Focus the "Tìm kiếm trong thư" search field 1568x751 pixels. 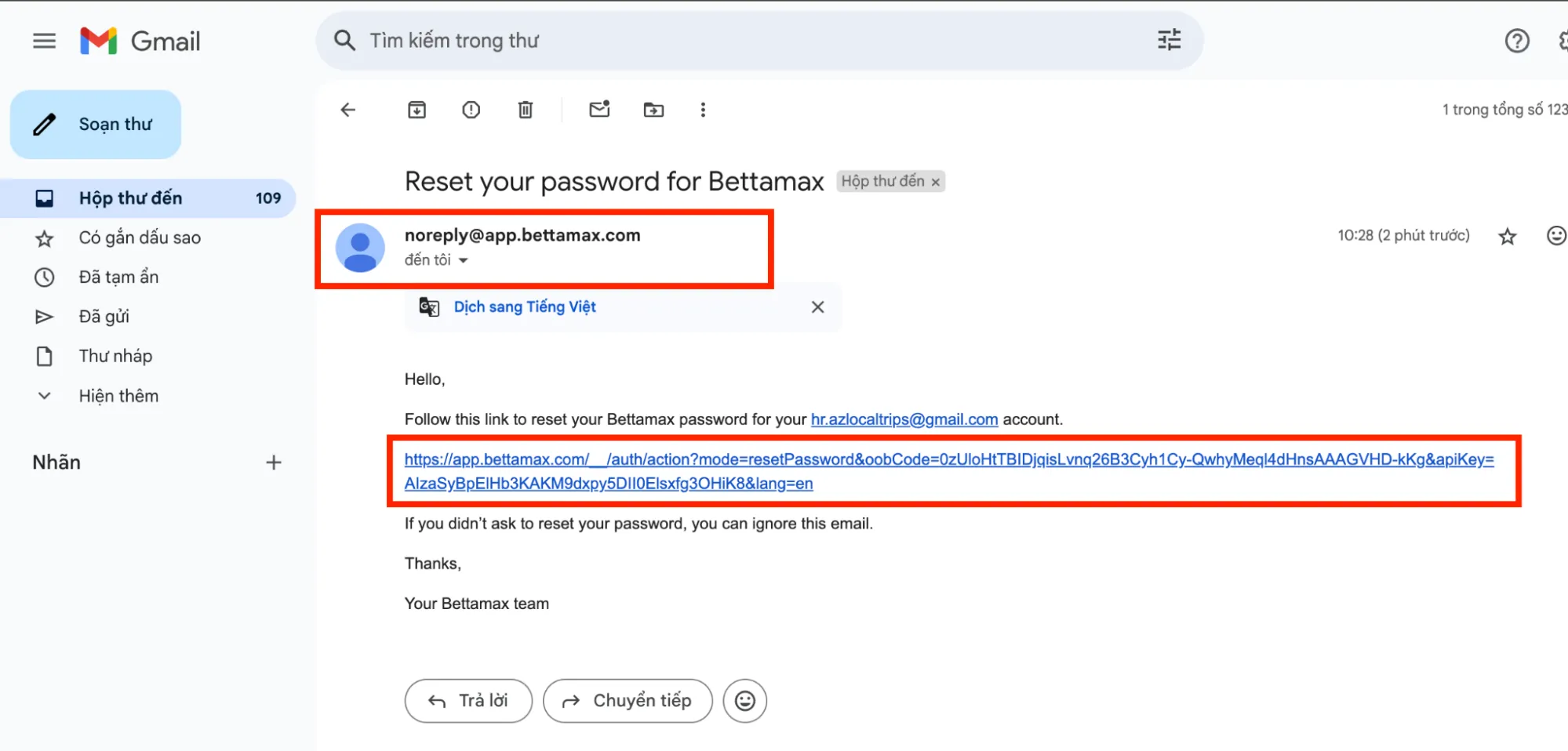click(706, 41)
